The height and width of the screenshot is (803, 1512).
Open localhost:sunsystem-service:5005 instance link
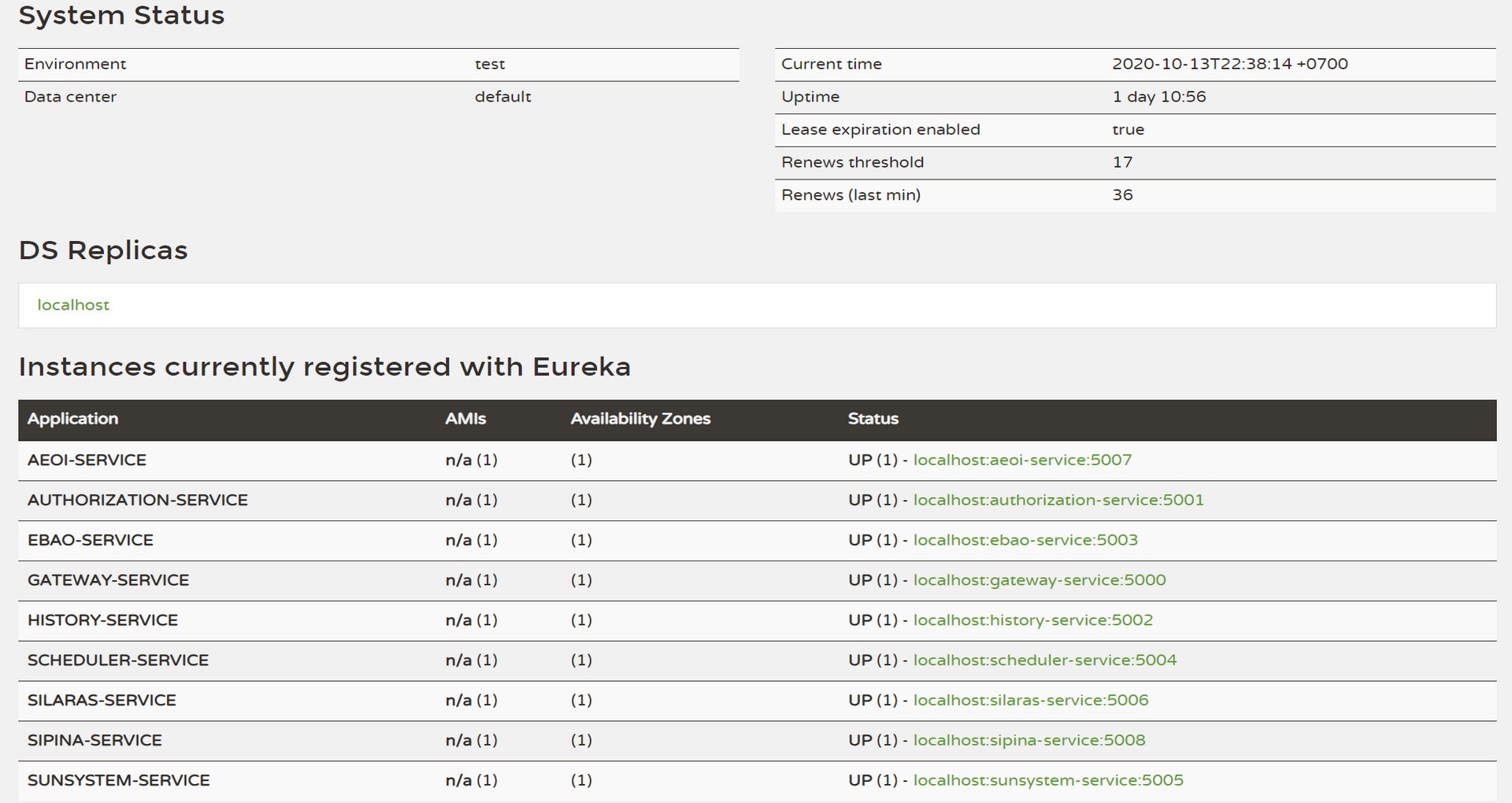(1047, 780)
